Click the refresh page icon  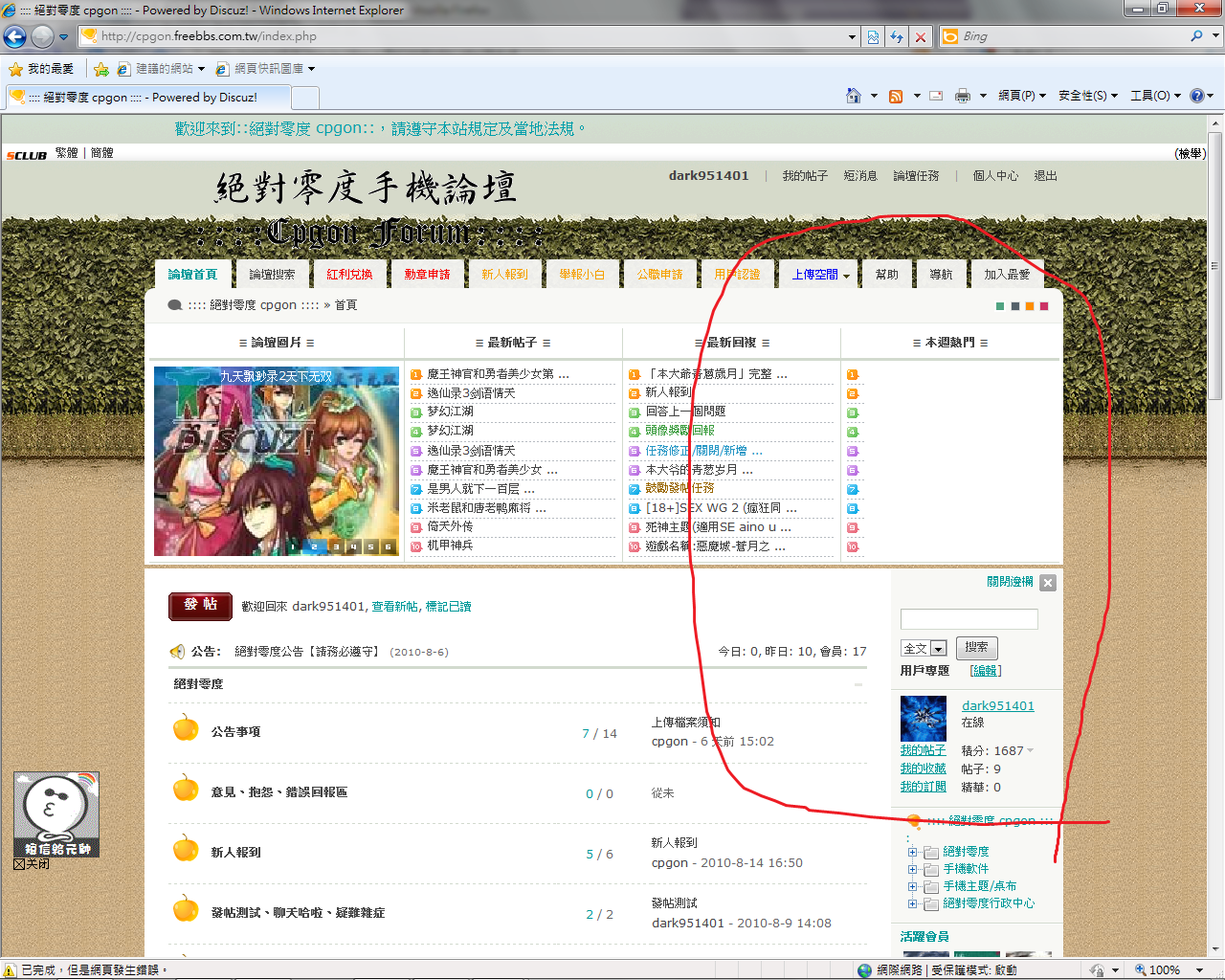897,36
